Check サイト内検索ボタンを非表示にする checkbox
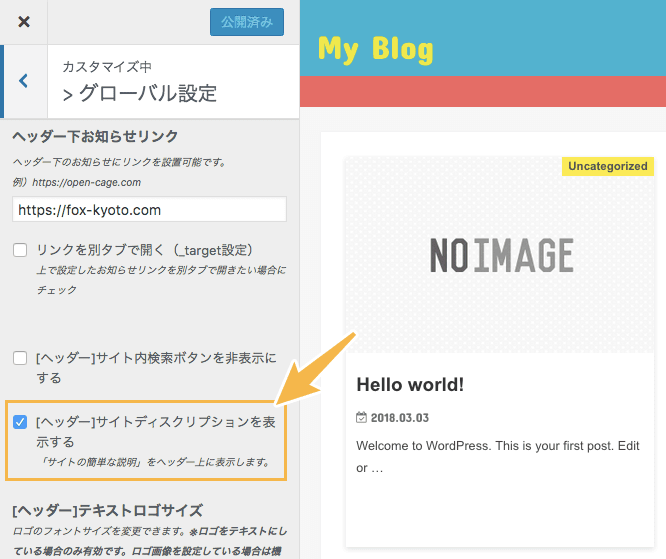 [x=20, y=358]
